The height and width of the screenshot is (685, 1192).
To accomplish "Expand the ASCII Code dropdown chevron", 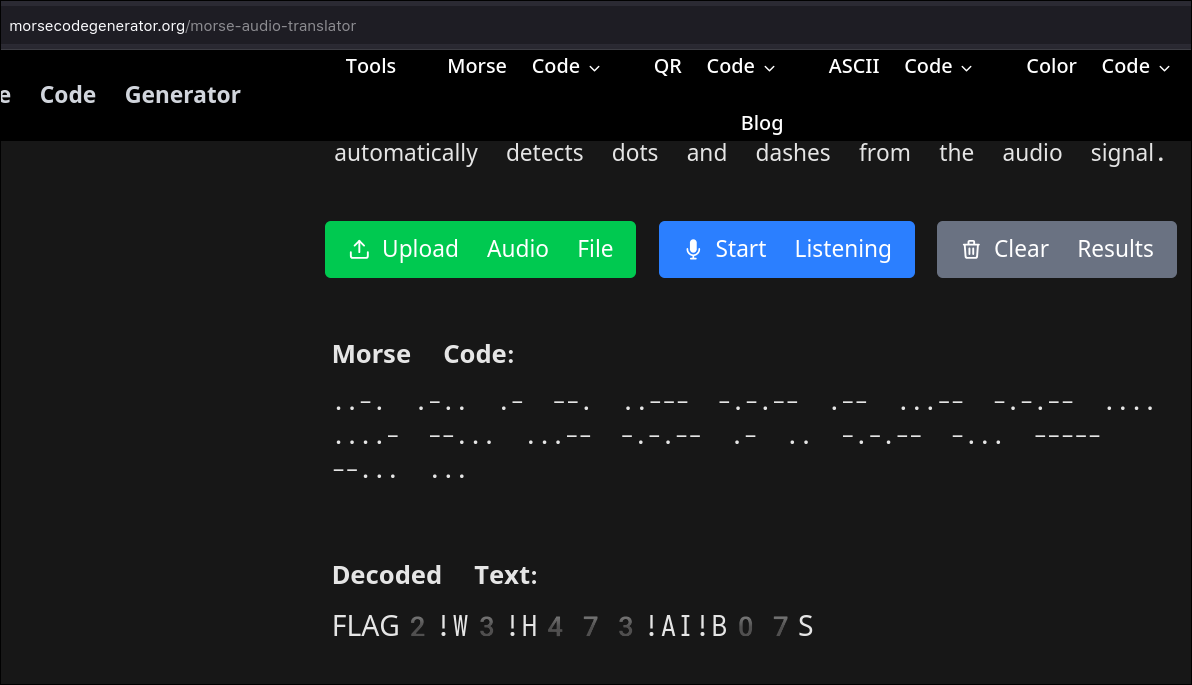I will (x=967, y=68).
